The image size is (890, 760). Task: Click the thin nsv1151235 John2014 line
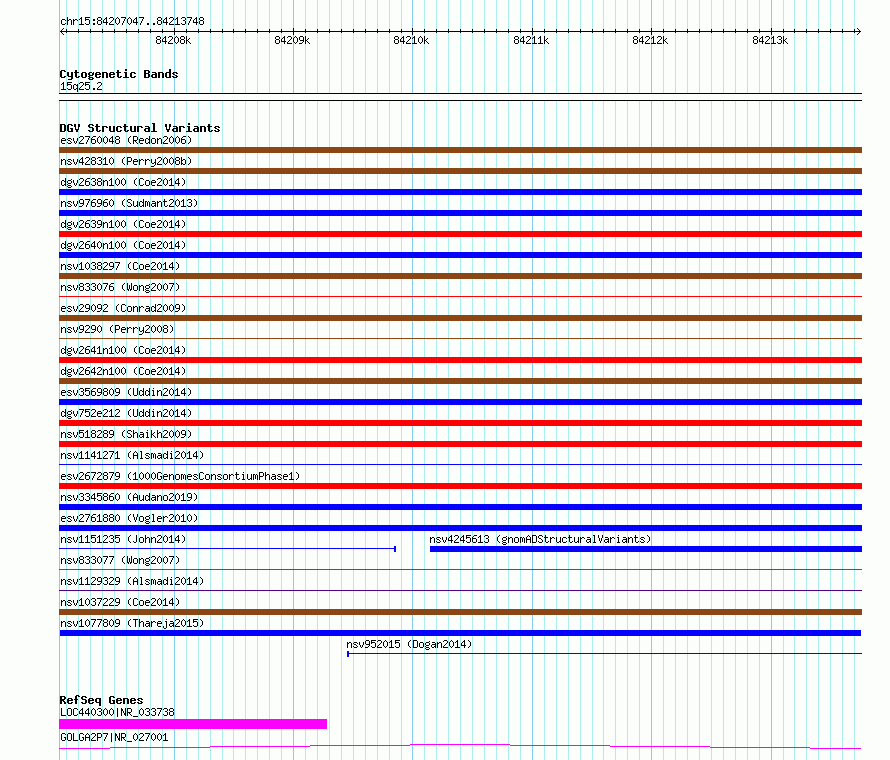(228, 549)
